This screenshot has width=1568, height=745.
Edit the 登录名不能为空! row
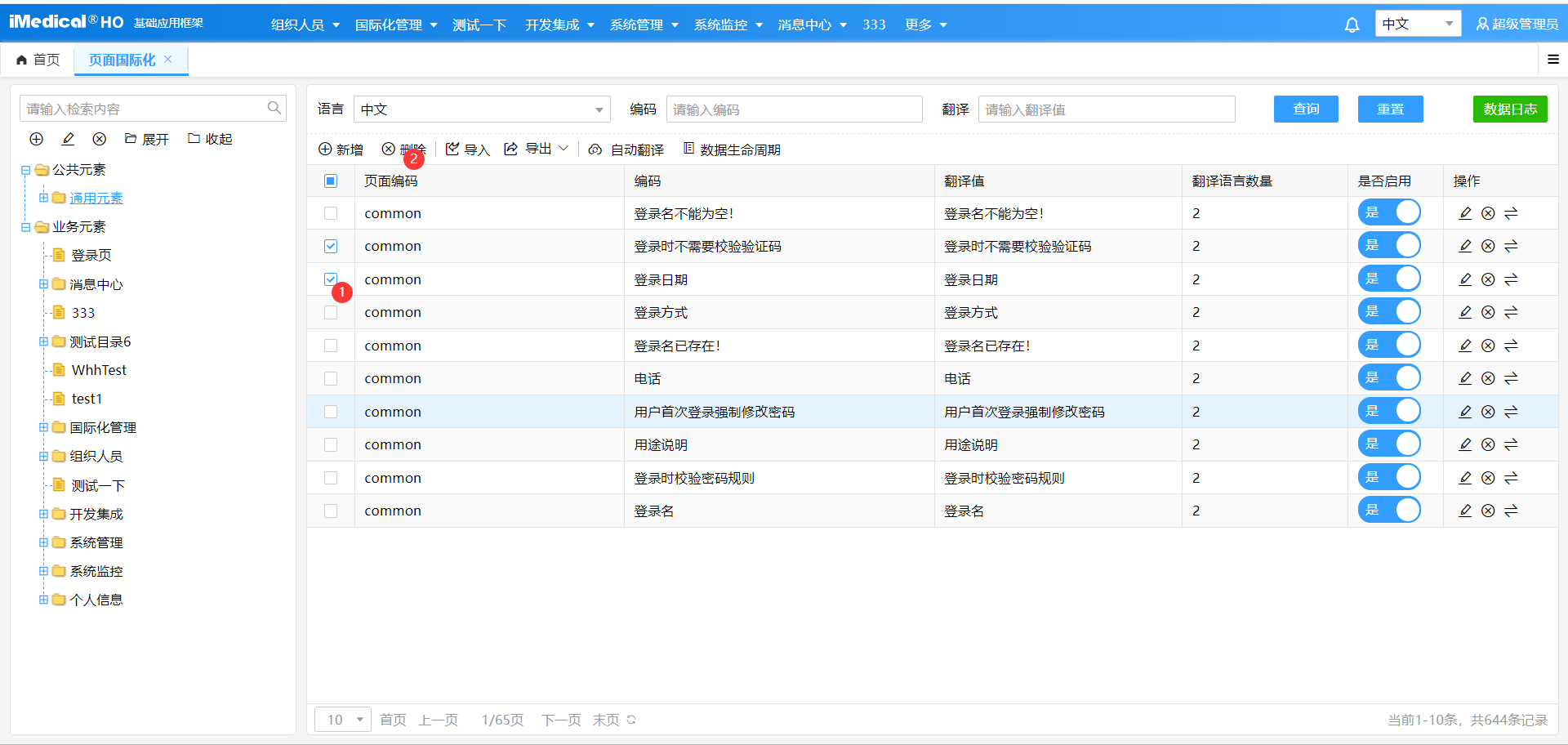click(1465, 213)
